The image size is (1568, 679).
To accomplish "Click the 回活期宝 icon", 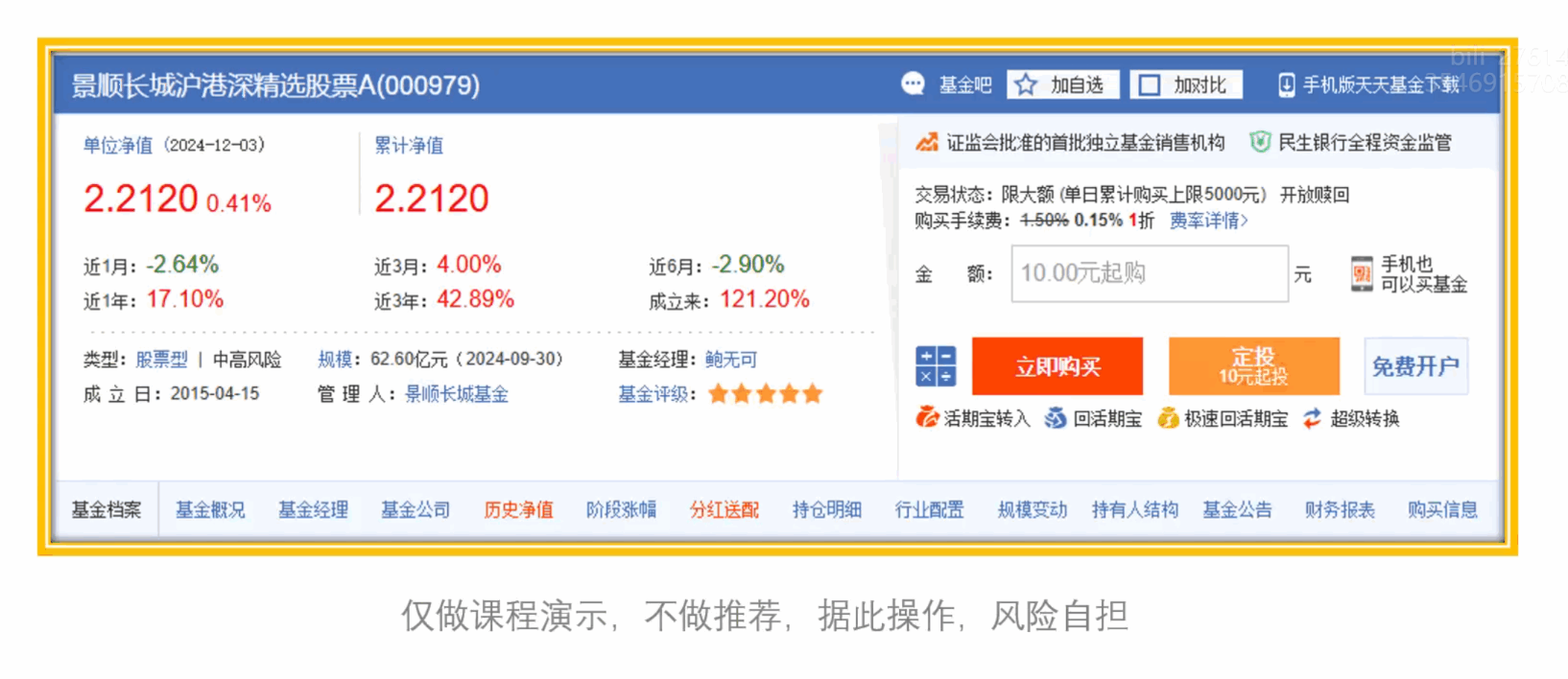I will (1056, 418).
